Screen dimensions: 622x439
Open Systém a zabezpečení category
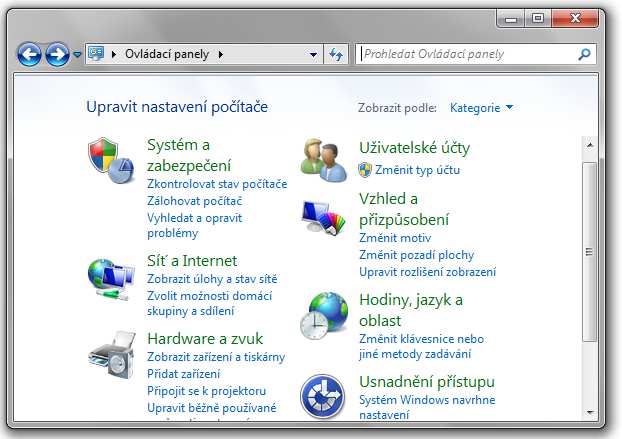[189, 155]
